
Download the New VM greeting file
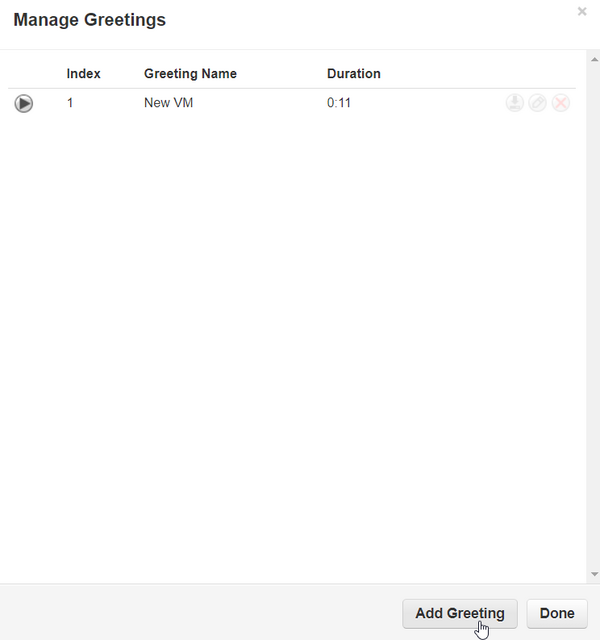514,103
